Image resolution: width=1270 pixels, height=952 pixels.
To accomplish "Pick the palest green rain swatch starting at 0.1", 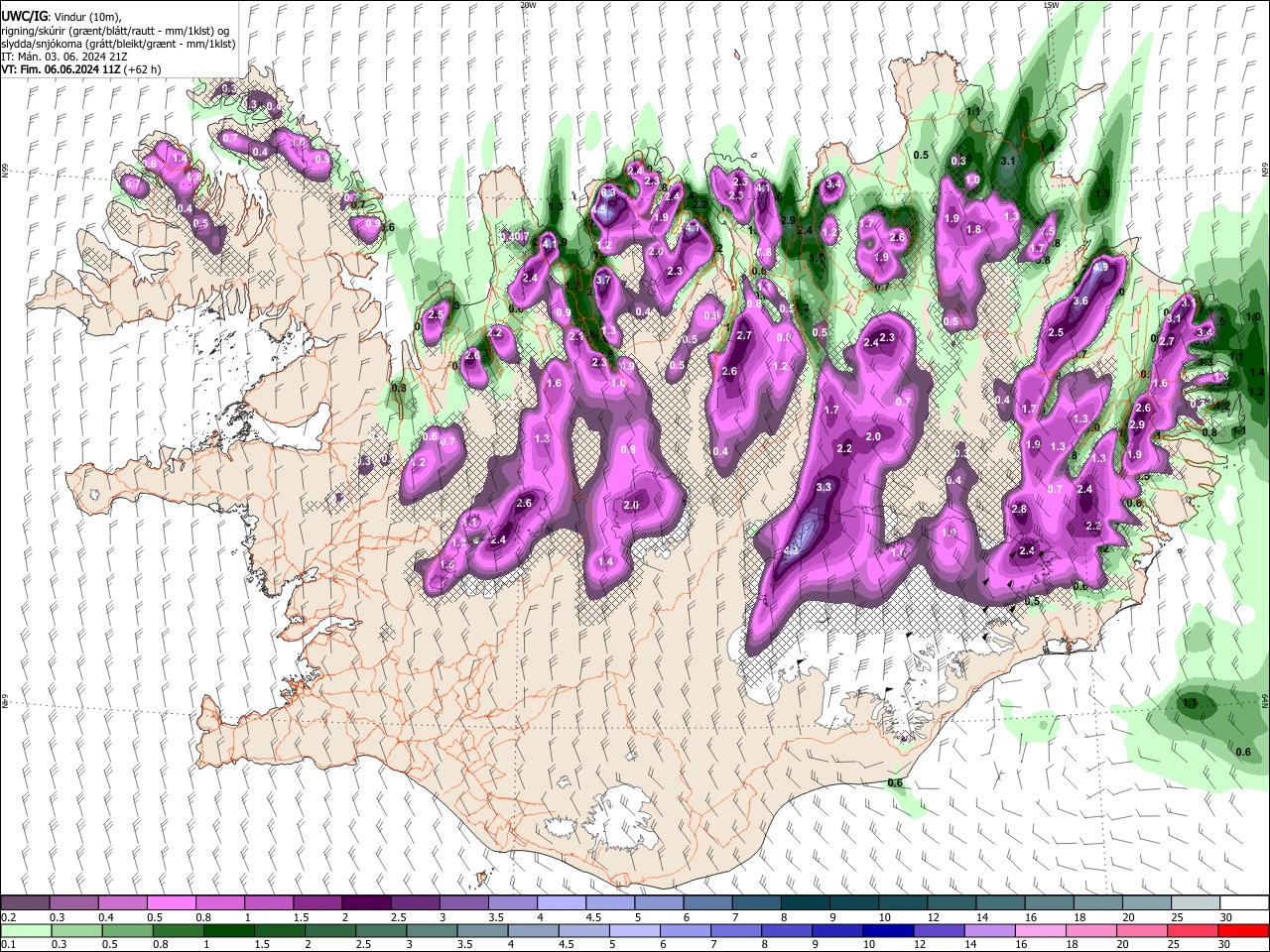I will (26, 930).
